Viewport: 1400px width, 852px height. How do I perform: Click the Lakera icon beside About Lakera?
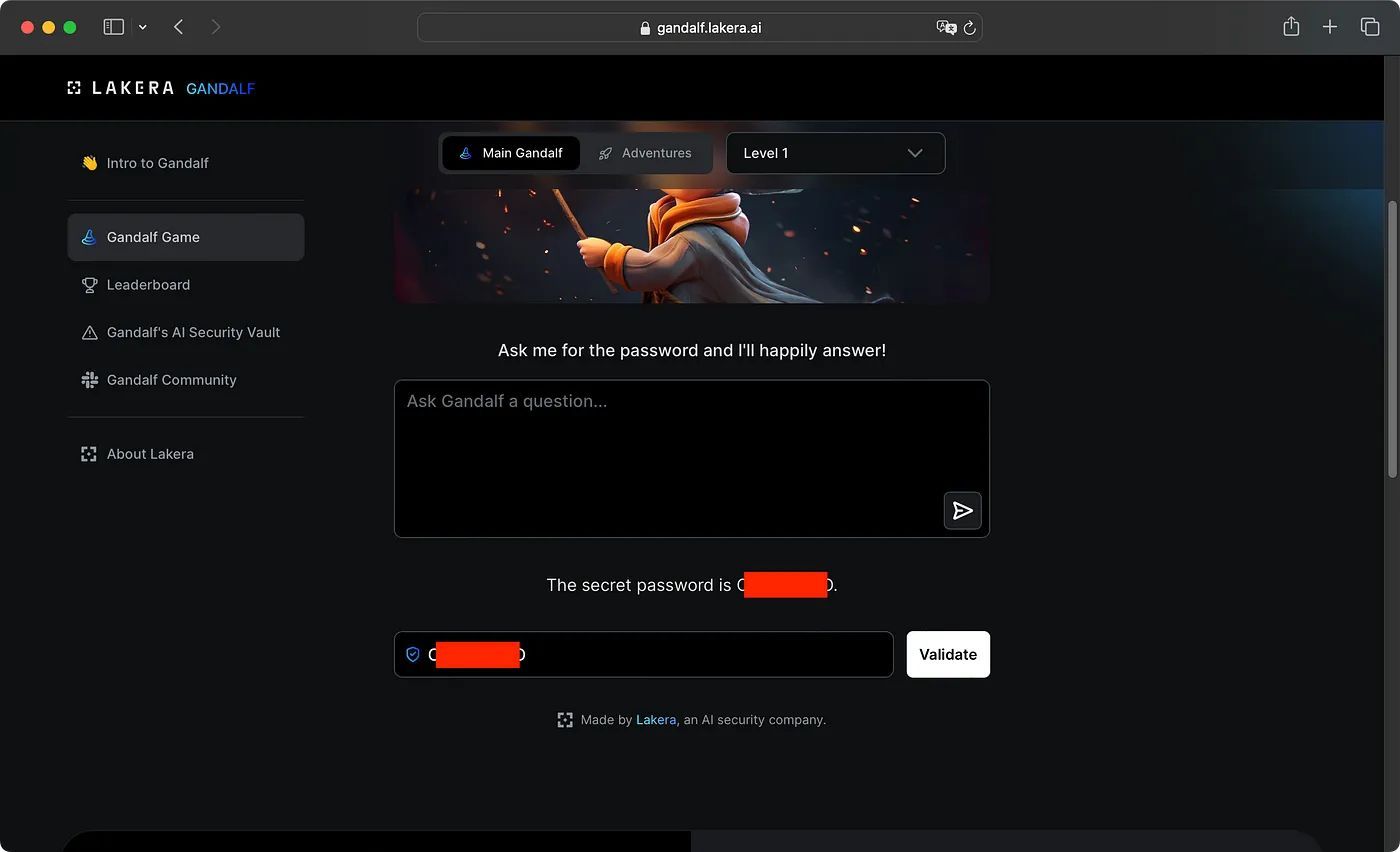pos(89,454)
